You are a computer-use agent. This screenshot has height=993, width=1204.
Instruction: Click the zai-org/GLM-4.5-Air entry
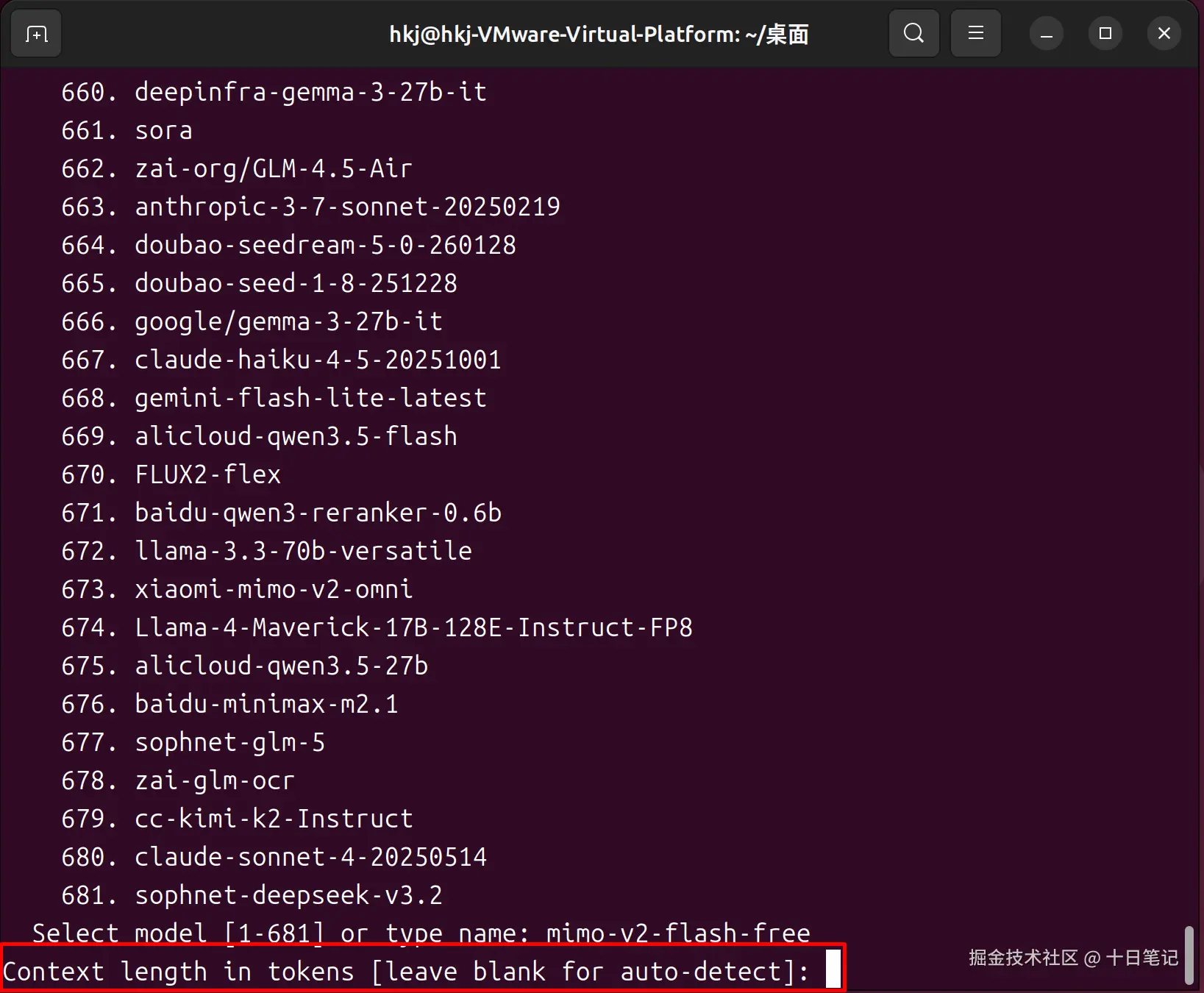point(236,168)
